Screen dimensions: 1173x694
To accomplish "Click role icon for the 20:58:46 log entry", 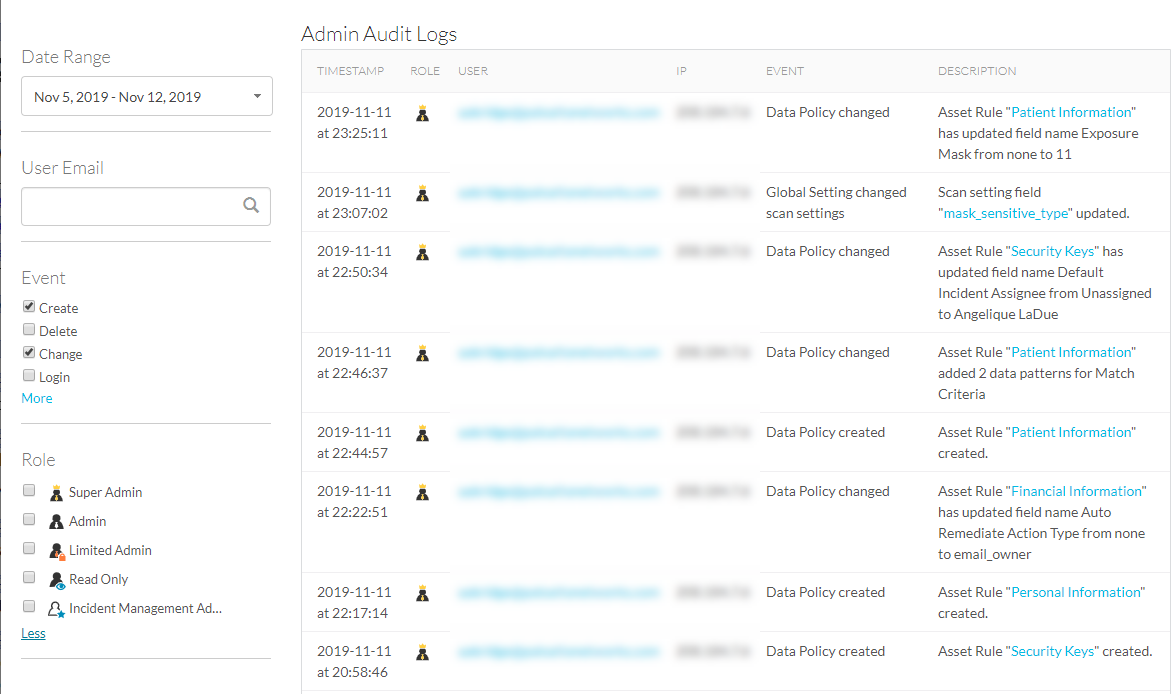I will click(x=423, y=653).
